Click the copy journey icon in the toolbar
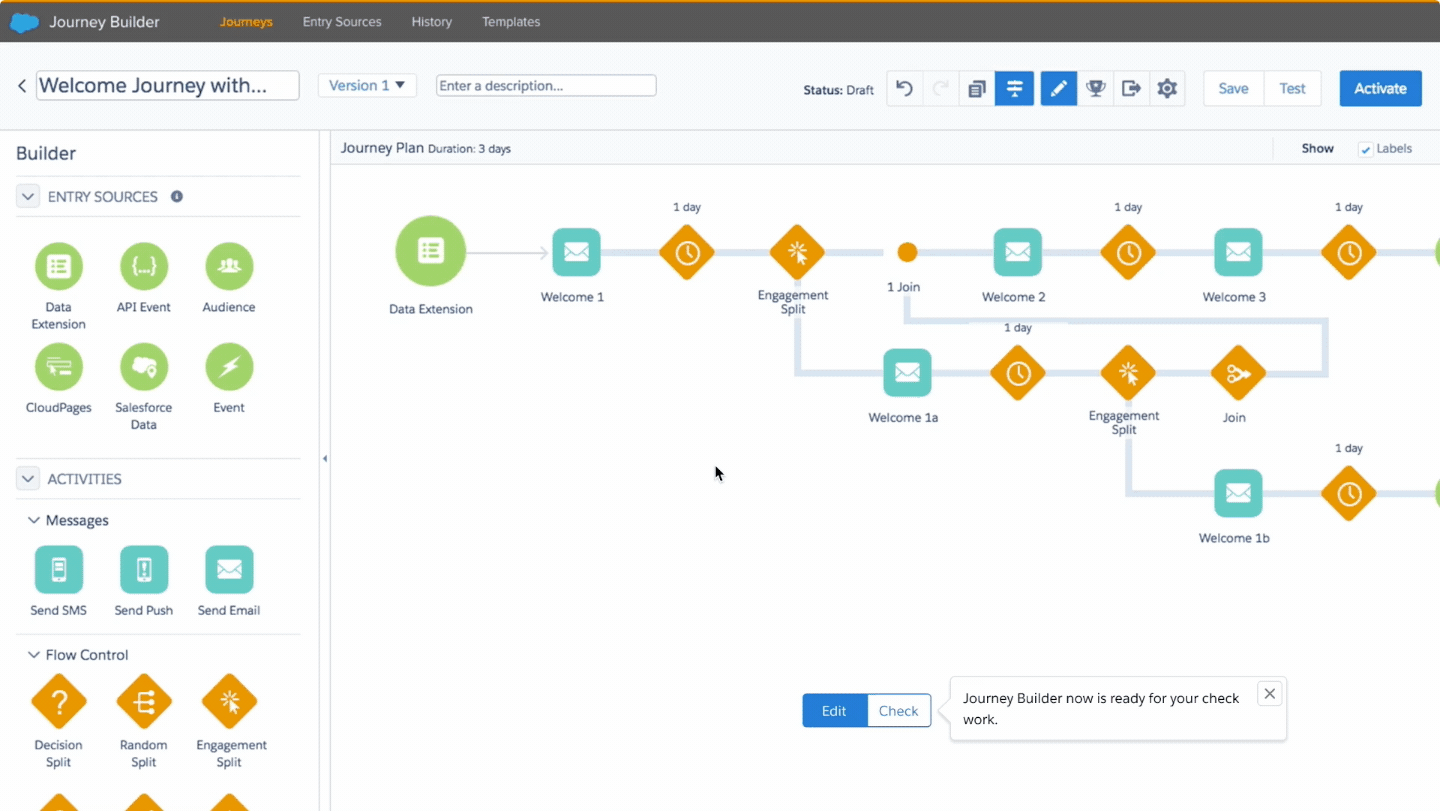Image resolution: width=1440 pixels, height=811 pixels. click(x=977, y=88)
